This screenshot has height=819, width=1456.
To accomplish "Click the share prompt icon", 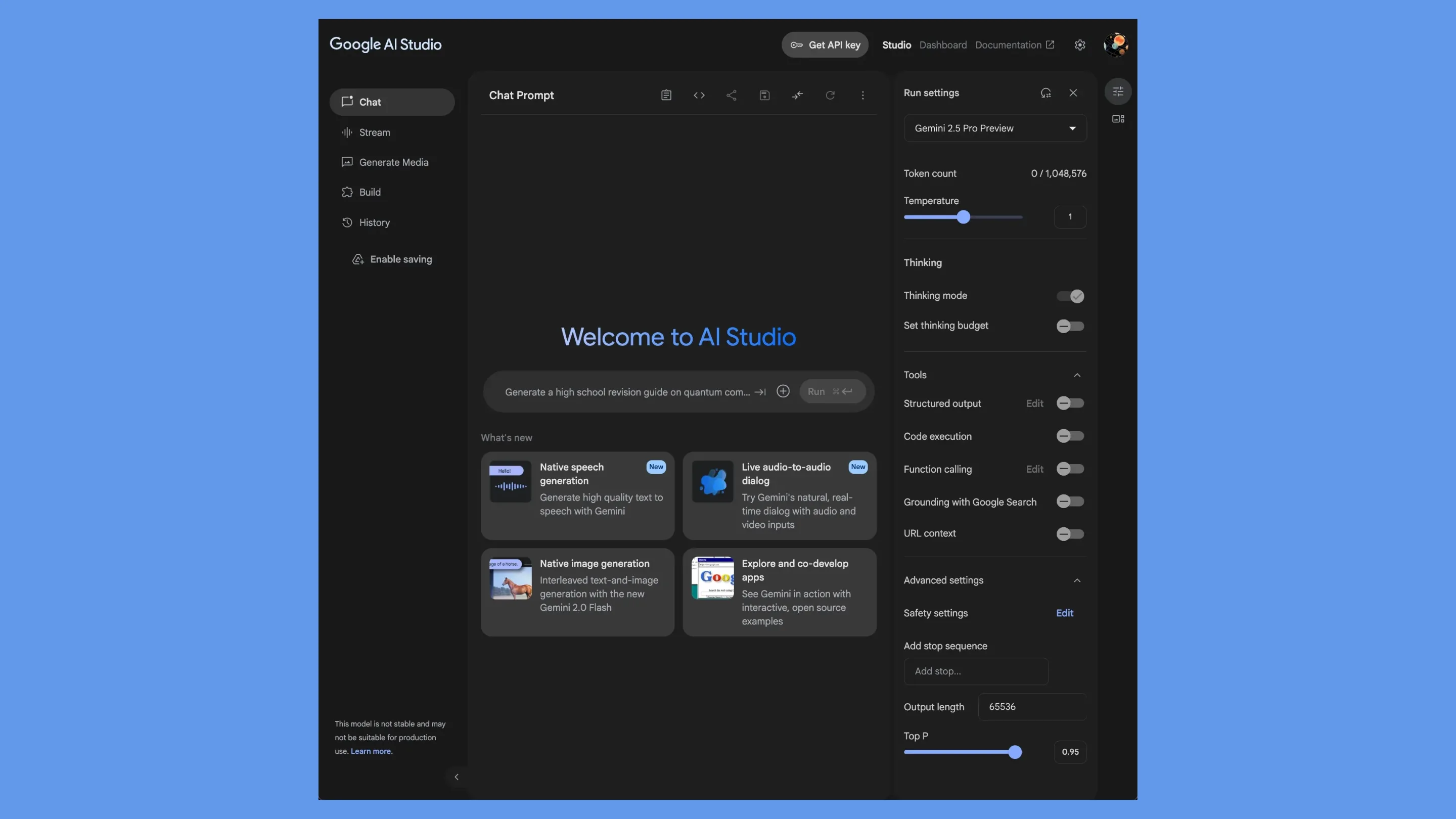I will 732,95.
